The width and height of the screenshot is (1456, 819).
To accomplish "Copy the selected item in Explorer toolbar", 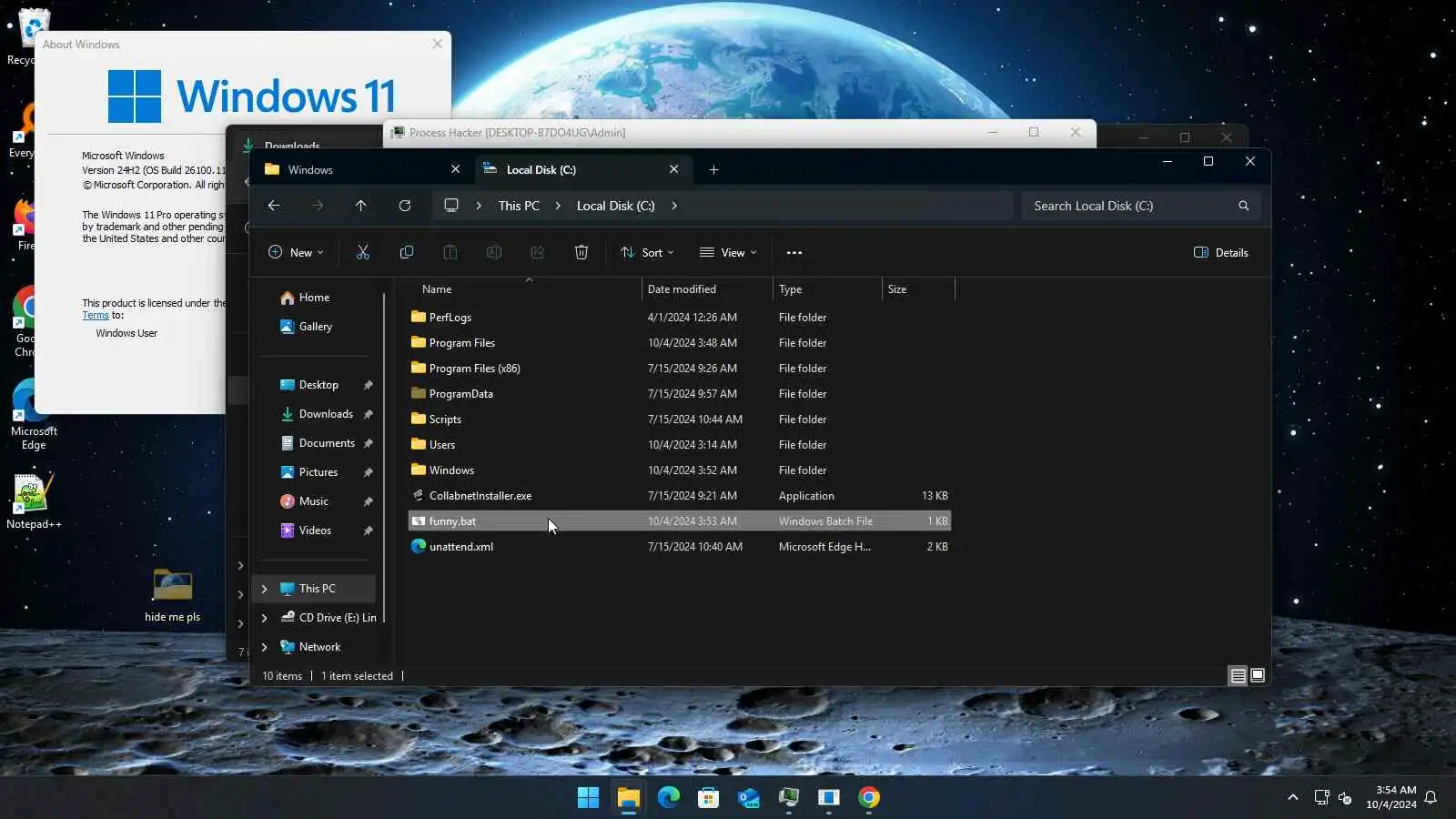I will [407, 253].
